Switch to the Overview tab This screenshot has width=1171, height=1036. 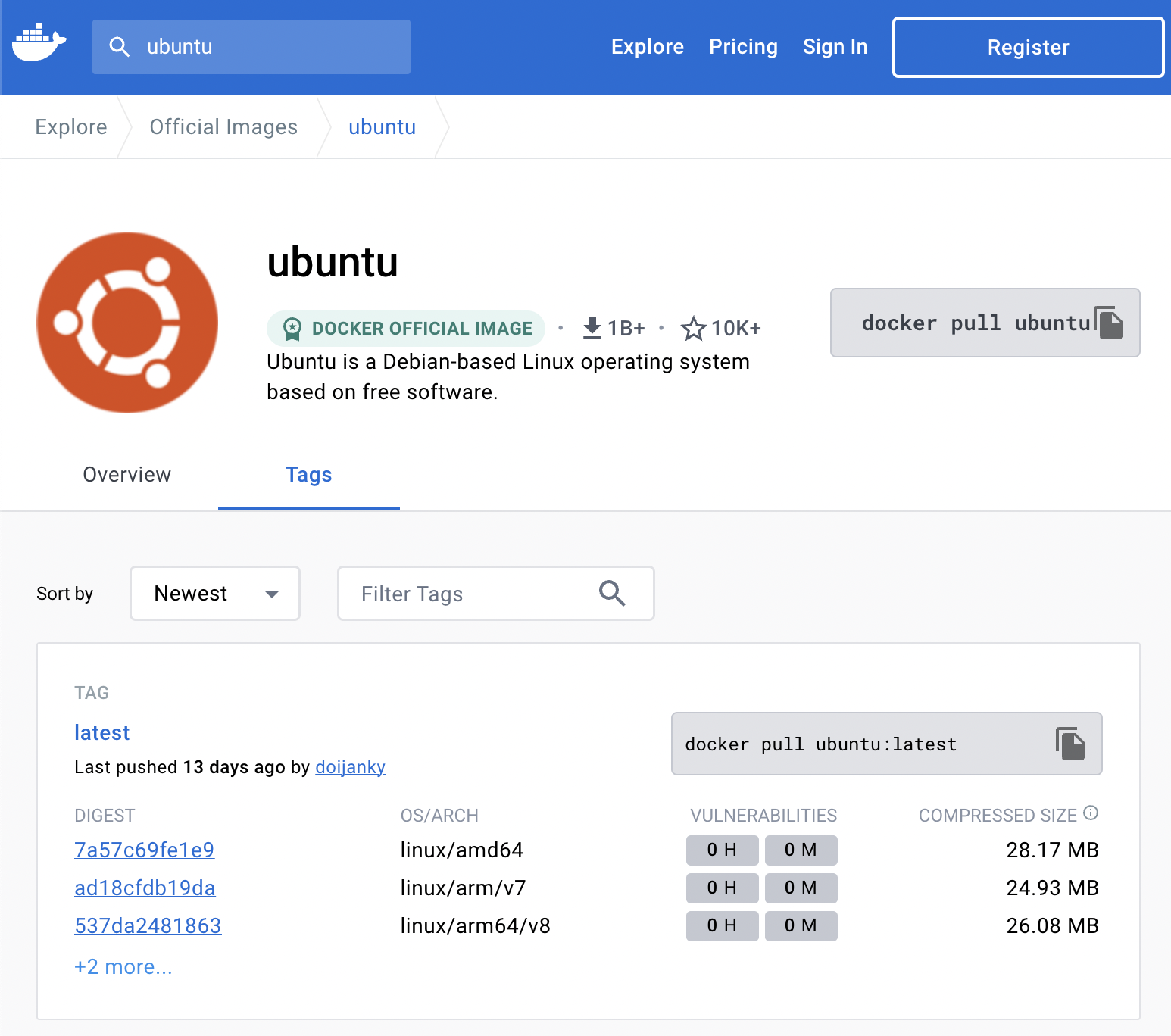126,475
